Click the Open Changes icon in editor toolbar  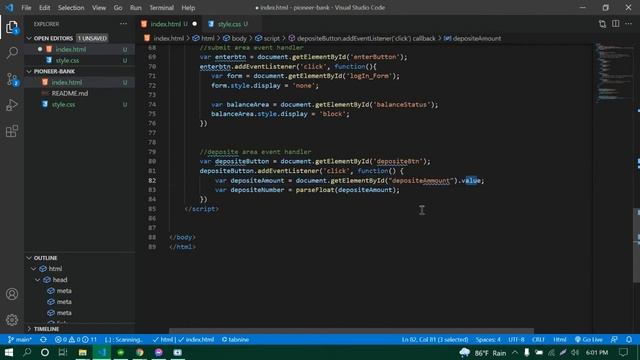pos(602,24)
